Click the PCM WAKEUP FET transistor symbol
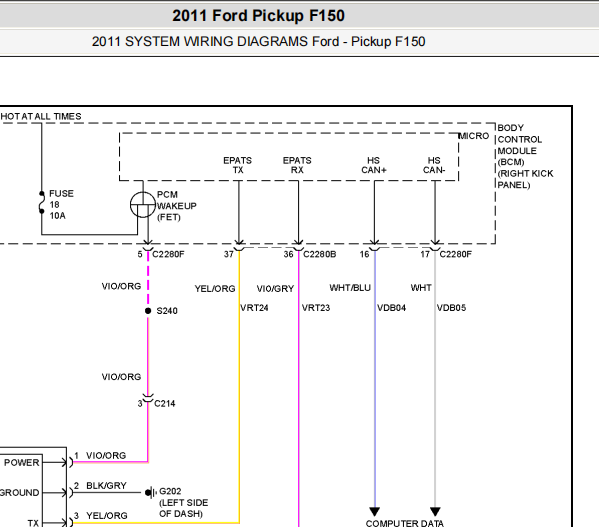The image size is (599, 527). 143,205
